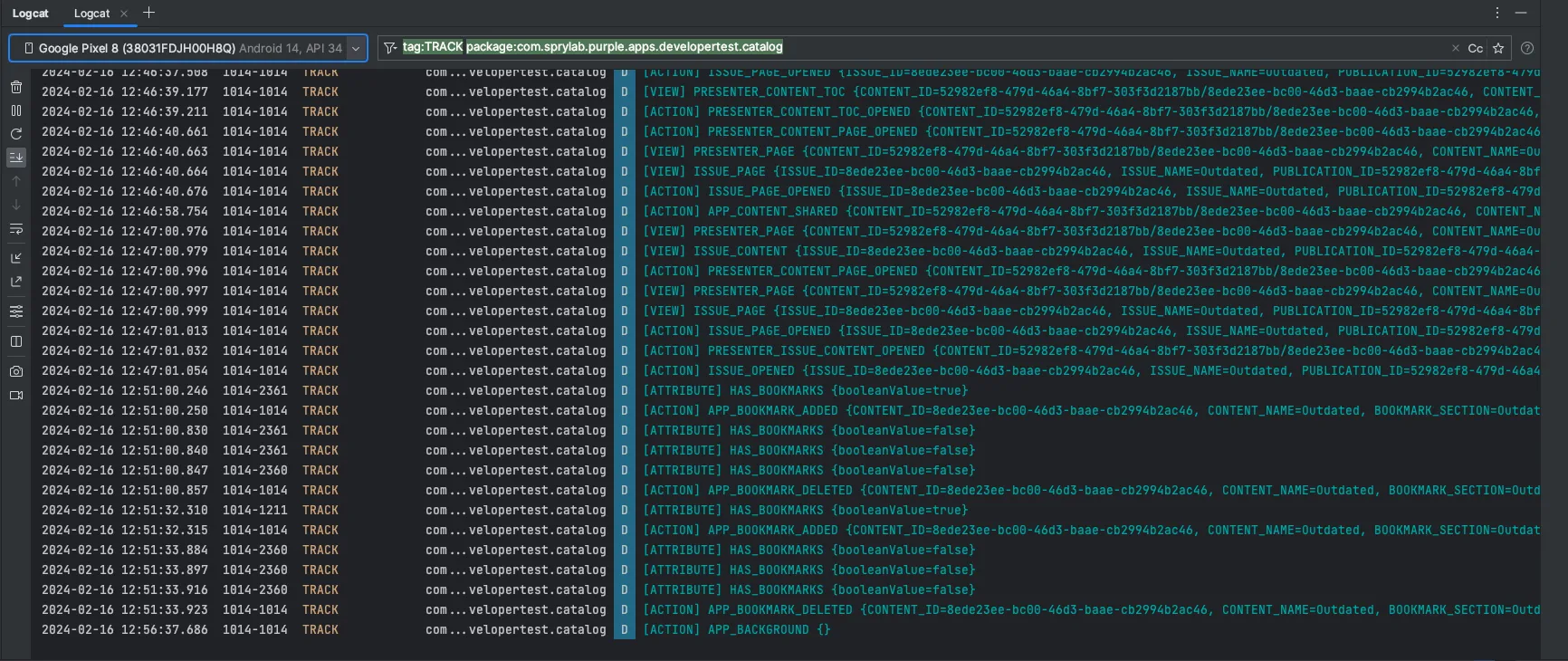Open Configure Logcat Formatting options
Screen dimensions: 1568x661
tap(16, 311)
